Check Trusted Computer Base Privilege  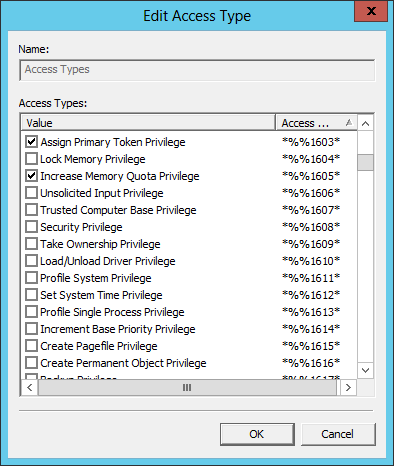tap(31, 210)
